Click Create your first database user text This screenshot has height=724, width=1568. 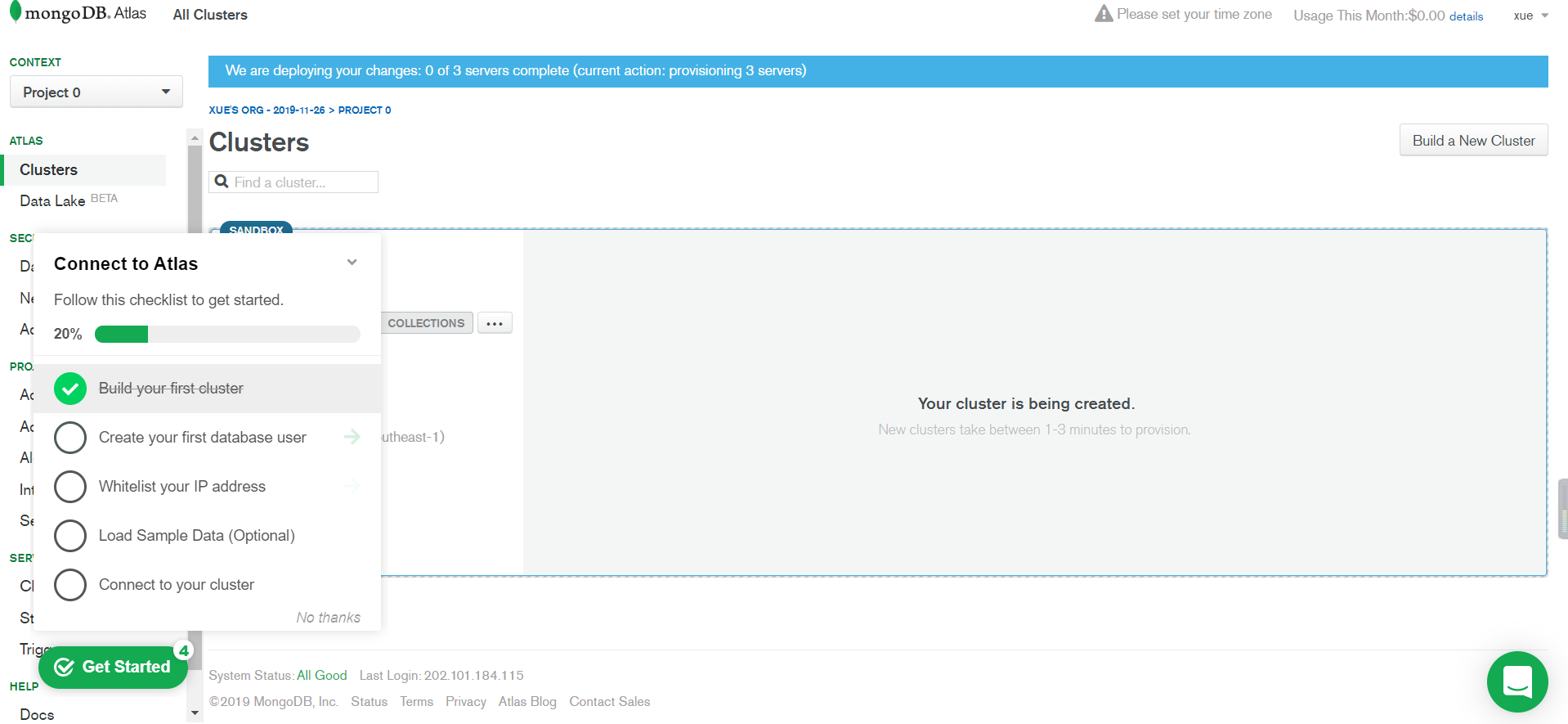(203, 438)
